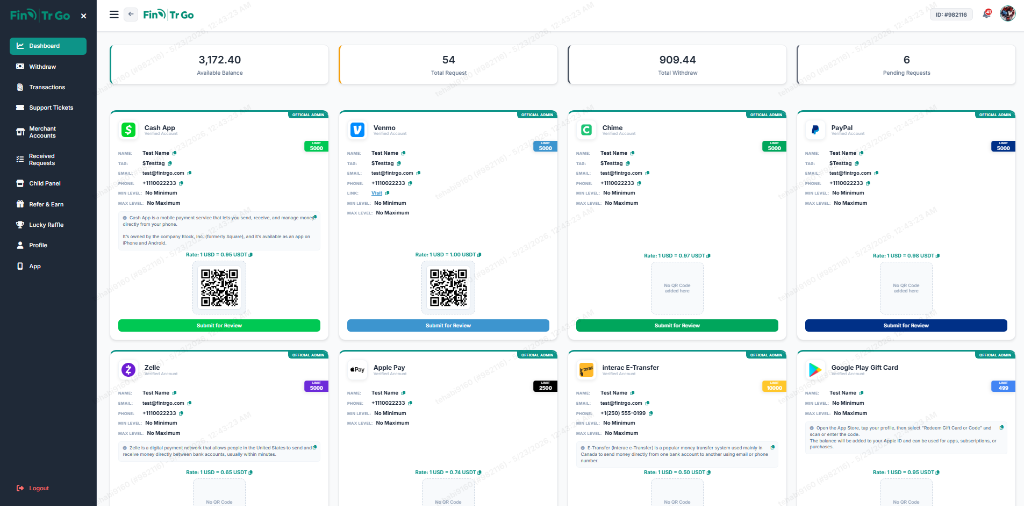The image size is (1024, 506).
Task: Submit Chime for review
Action: coord(677,325)
